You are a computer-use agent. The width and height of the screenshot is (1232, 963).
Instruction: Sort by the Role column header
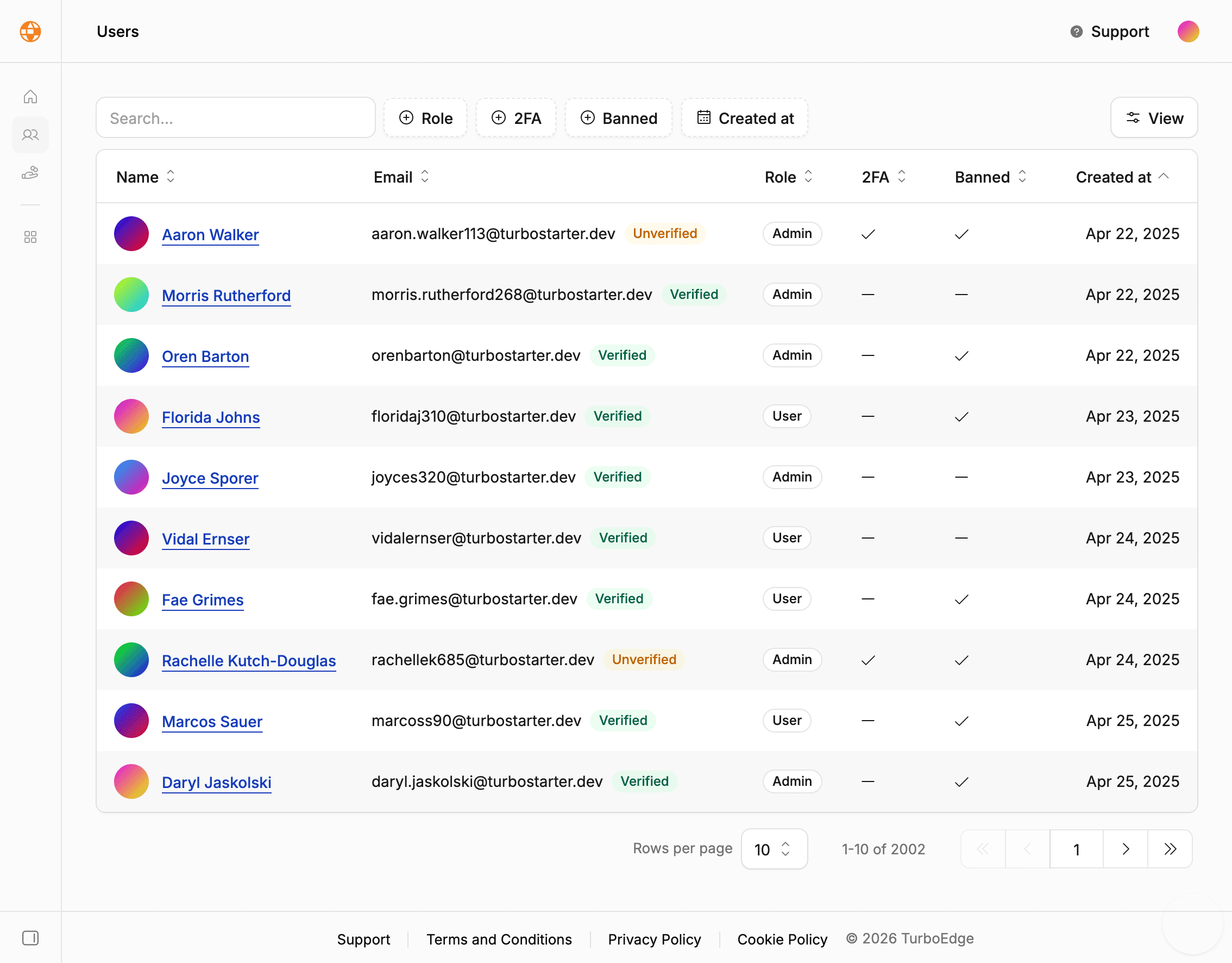[789, 177]
